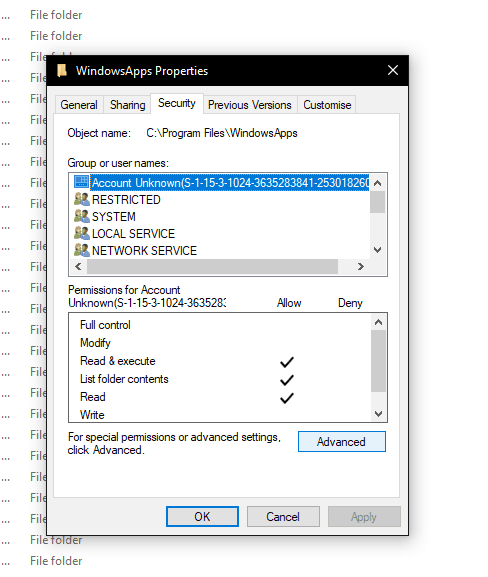Click the user list vertical scrollbar thumb
Image resolution: width=488 pixels, height=577 pixels.
click(x=377, y=202)
